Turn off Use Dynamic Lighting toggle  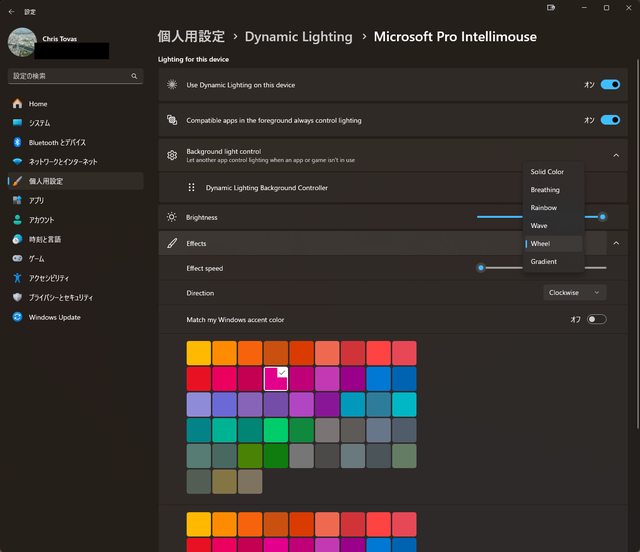point(609,85)
